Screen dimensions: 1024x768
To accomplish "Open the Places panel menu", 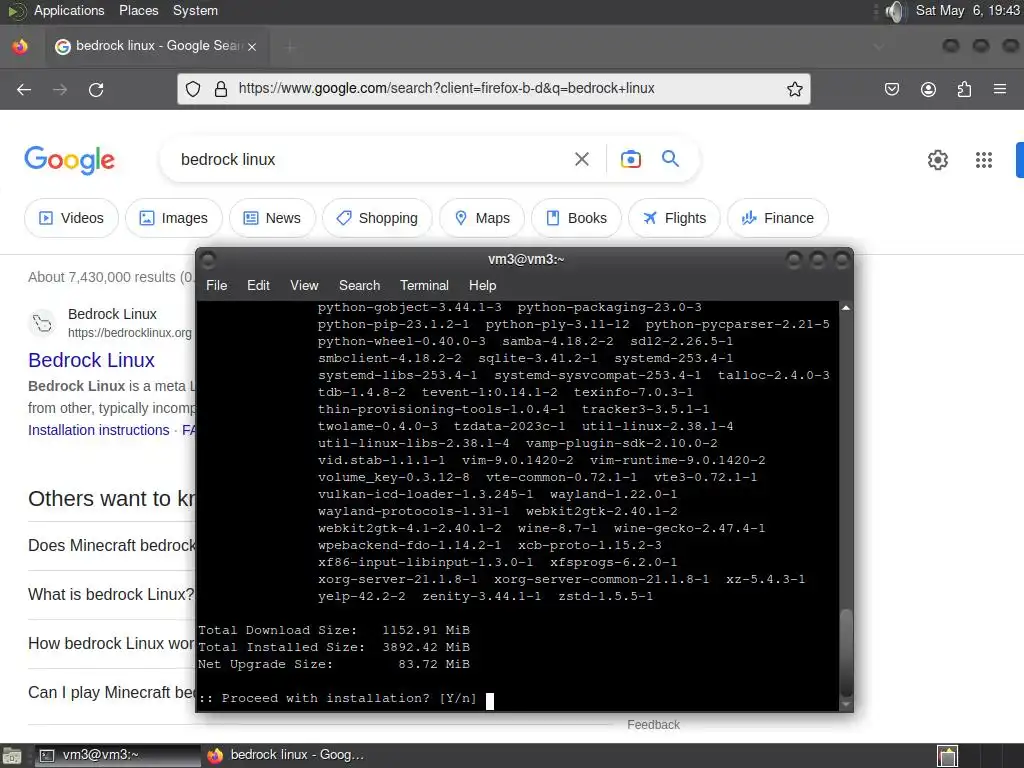I will tap(138, 10).
